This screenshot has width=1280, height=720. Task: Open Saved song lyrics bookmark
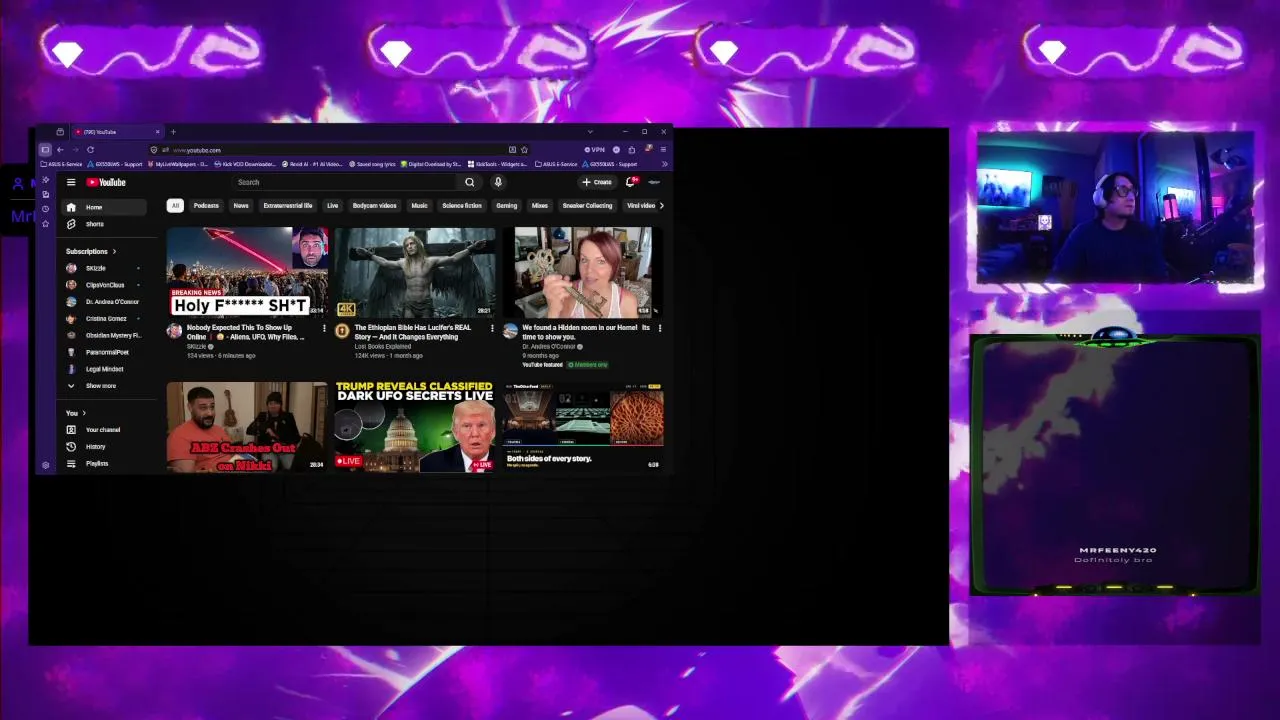(x=373, y=164)
